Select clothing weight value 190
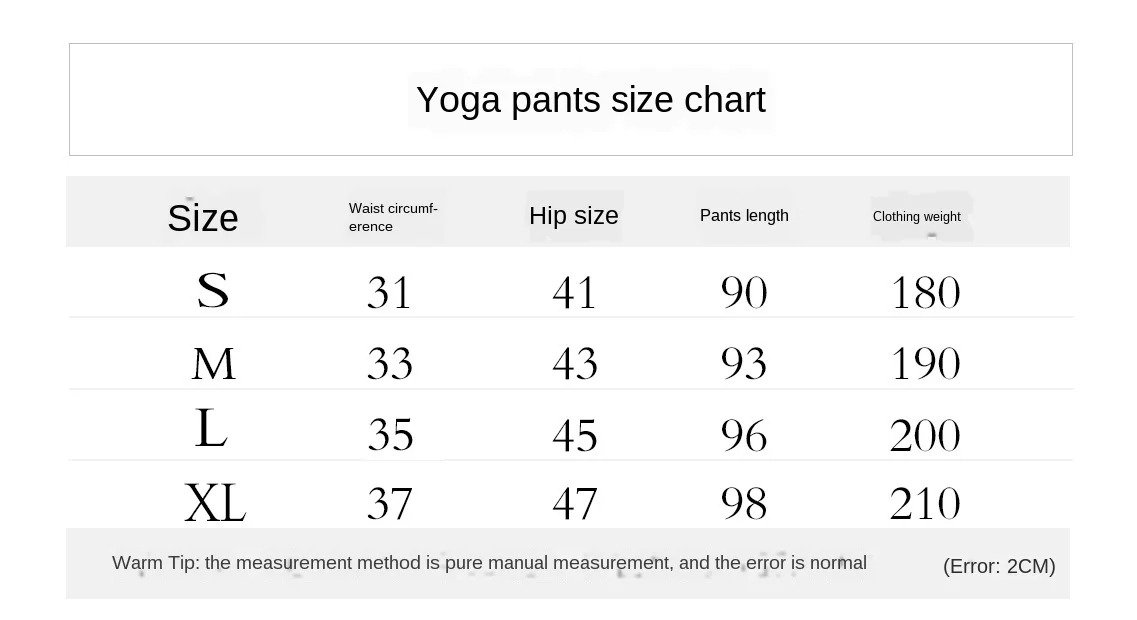Screen dimensions: 1137x620 pyautogui.click(x=925, y=364)
